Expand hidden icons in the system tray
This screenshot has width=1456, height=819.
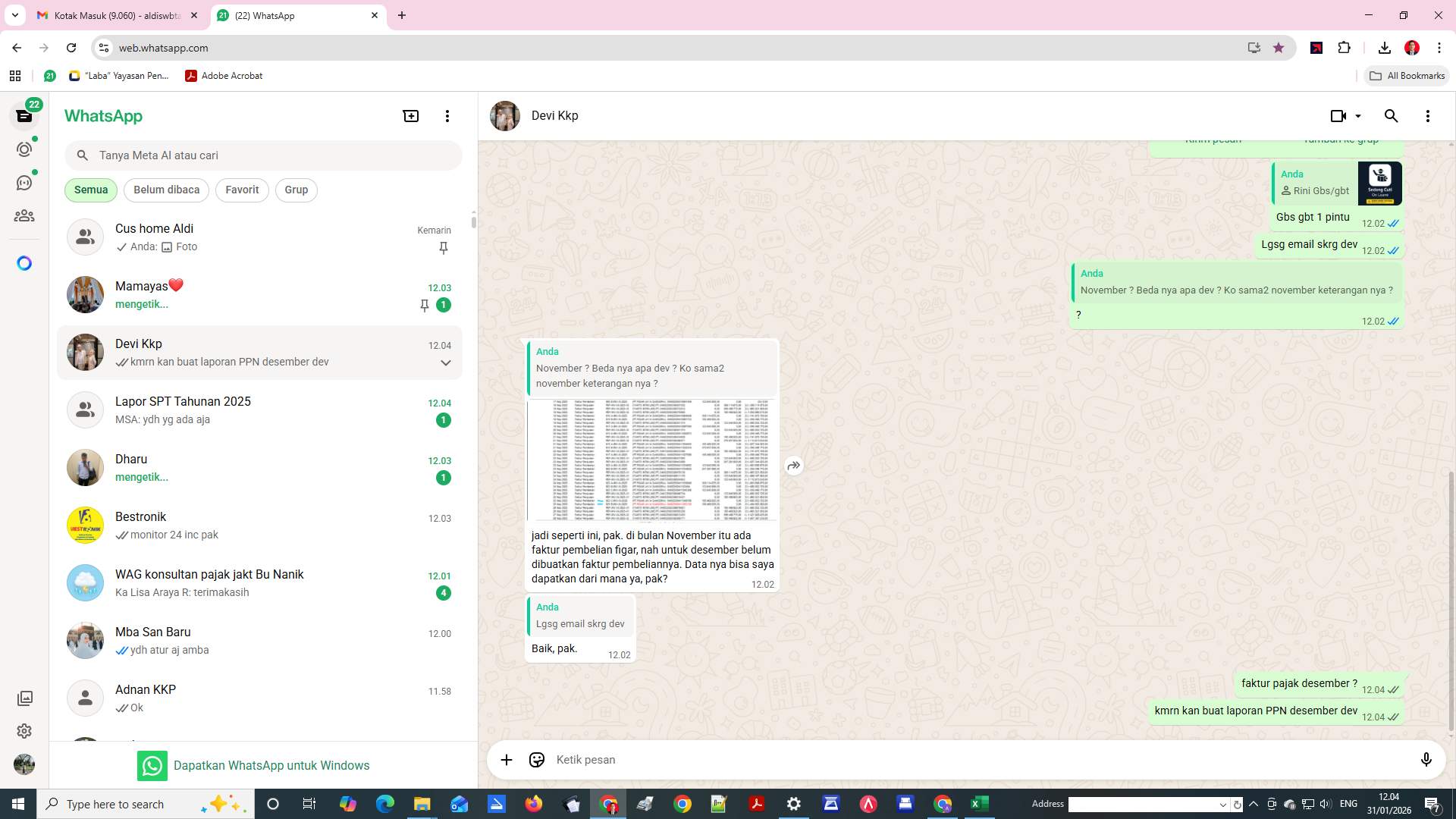[1253, 804]
